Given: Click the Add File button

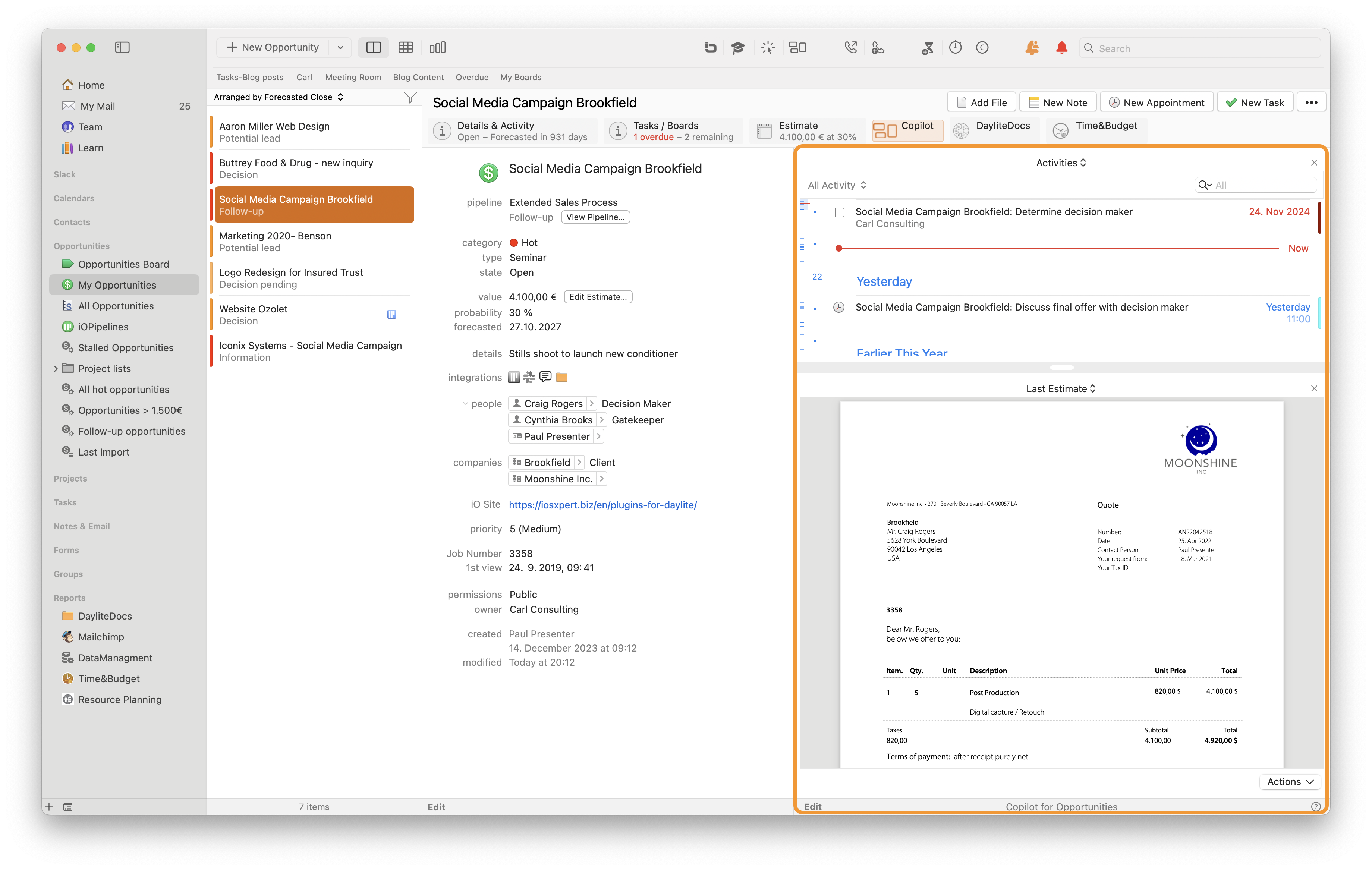Looking at the screenshot, I should [x=981, y=103].
